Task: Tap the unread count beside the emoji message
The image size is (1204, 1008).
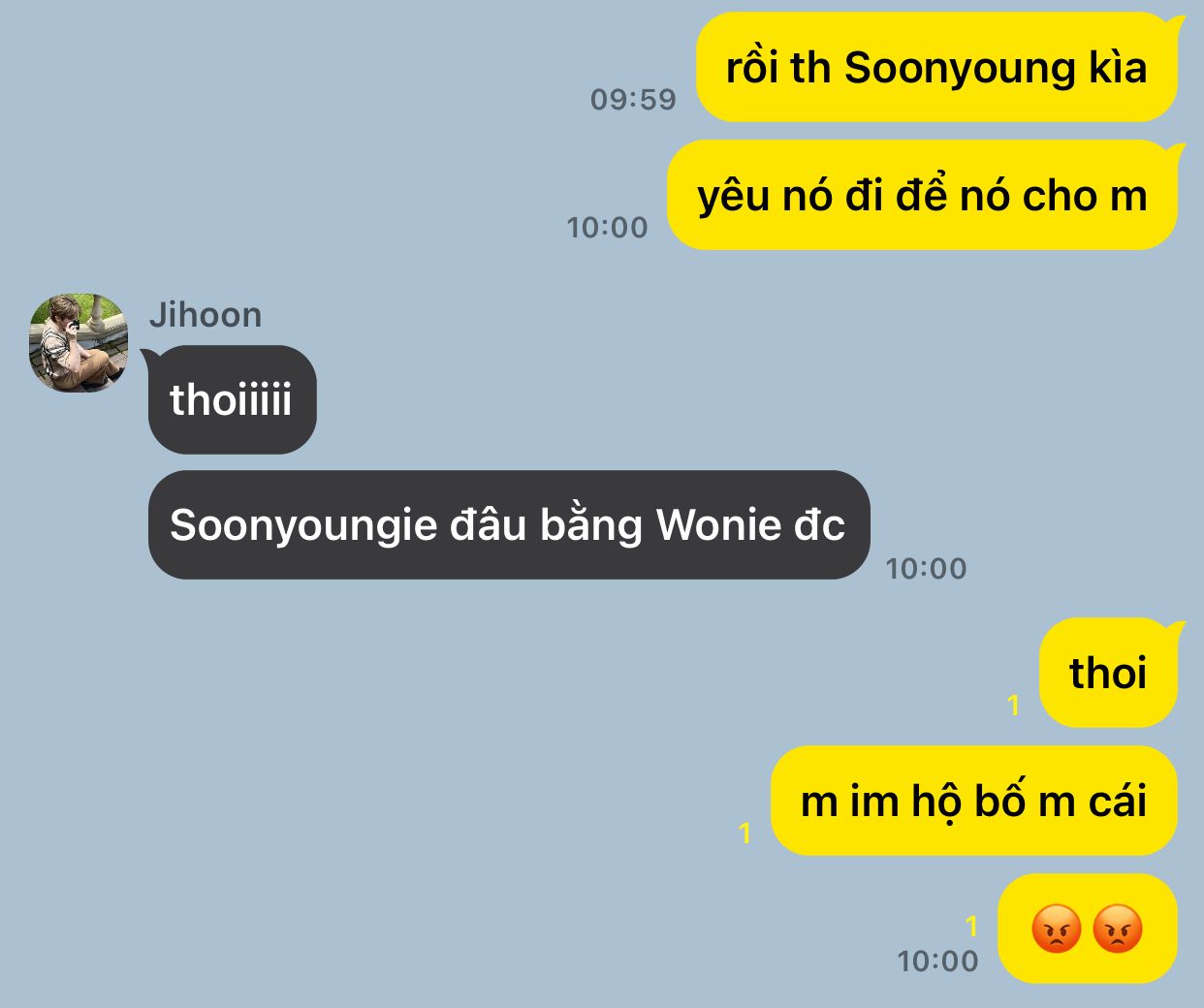Action: pyautogui.click(x=971, y=927)
